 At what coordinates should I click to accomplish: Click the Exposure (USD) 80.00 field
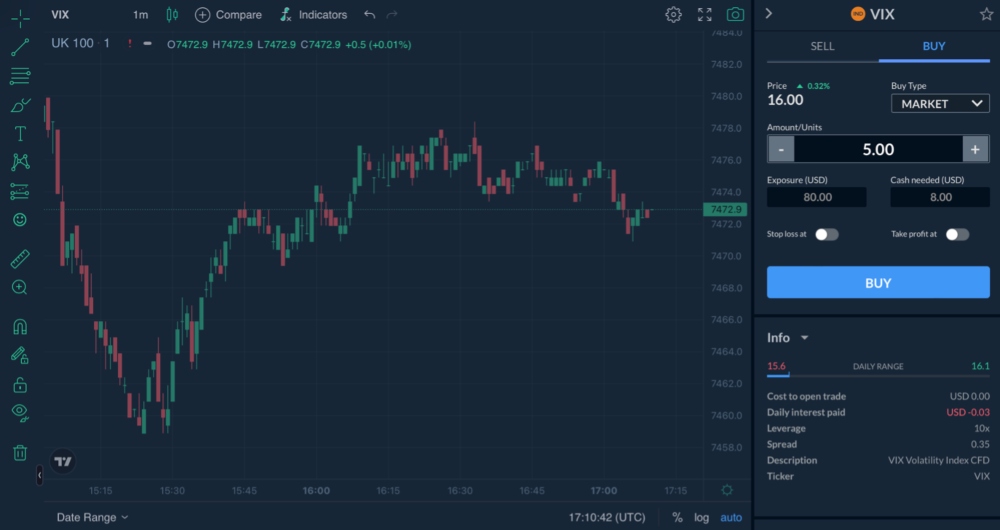(x=816, y=197)
